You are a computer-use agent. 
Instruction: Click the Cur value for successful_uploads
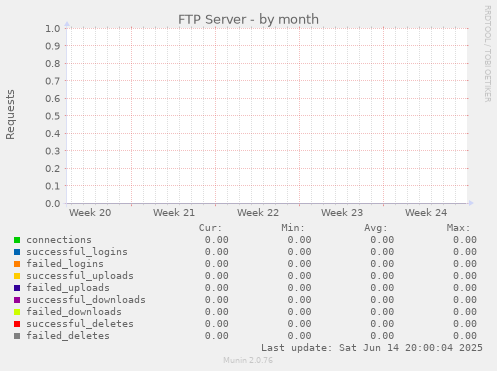click(x=217, y=276)
